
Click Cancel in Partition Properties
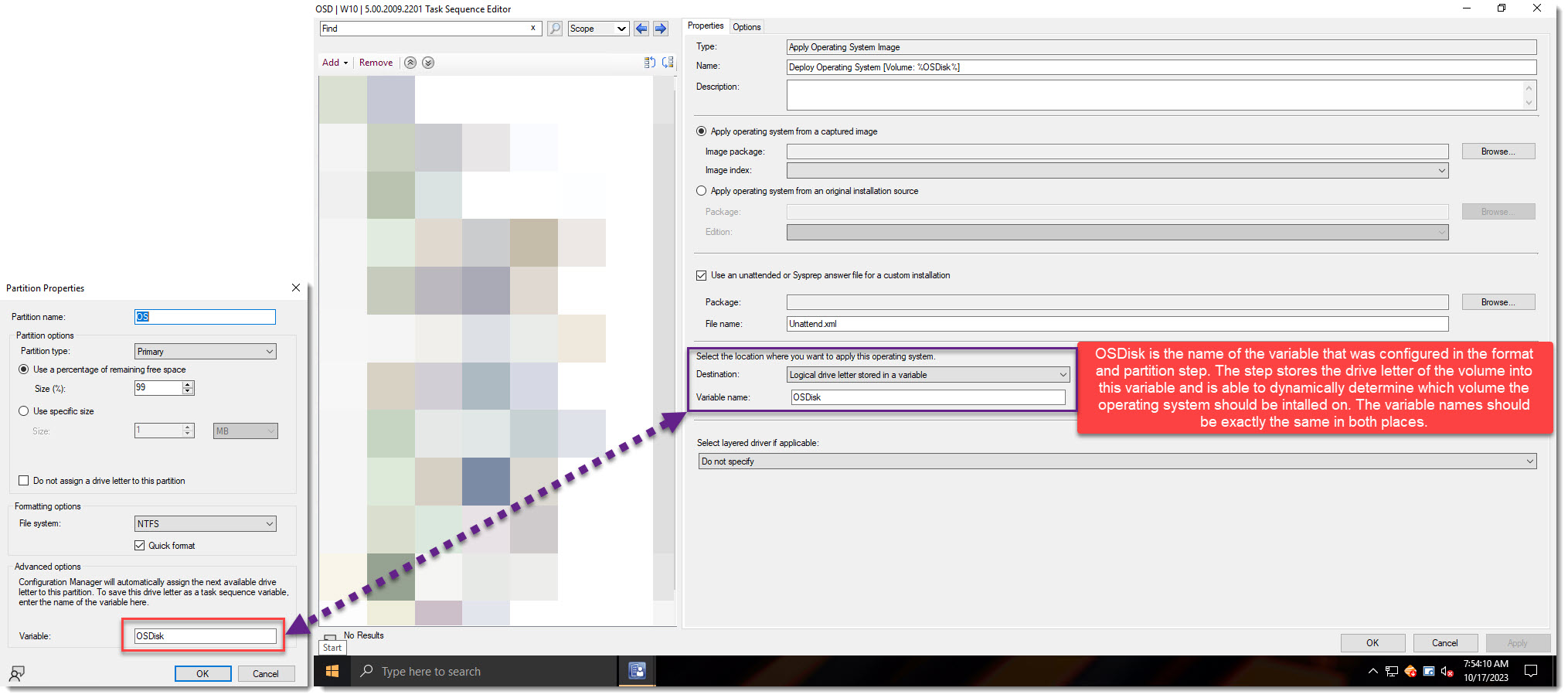[x=266, y=674]
